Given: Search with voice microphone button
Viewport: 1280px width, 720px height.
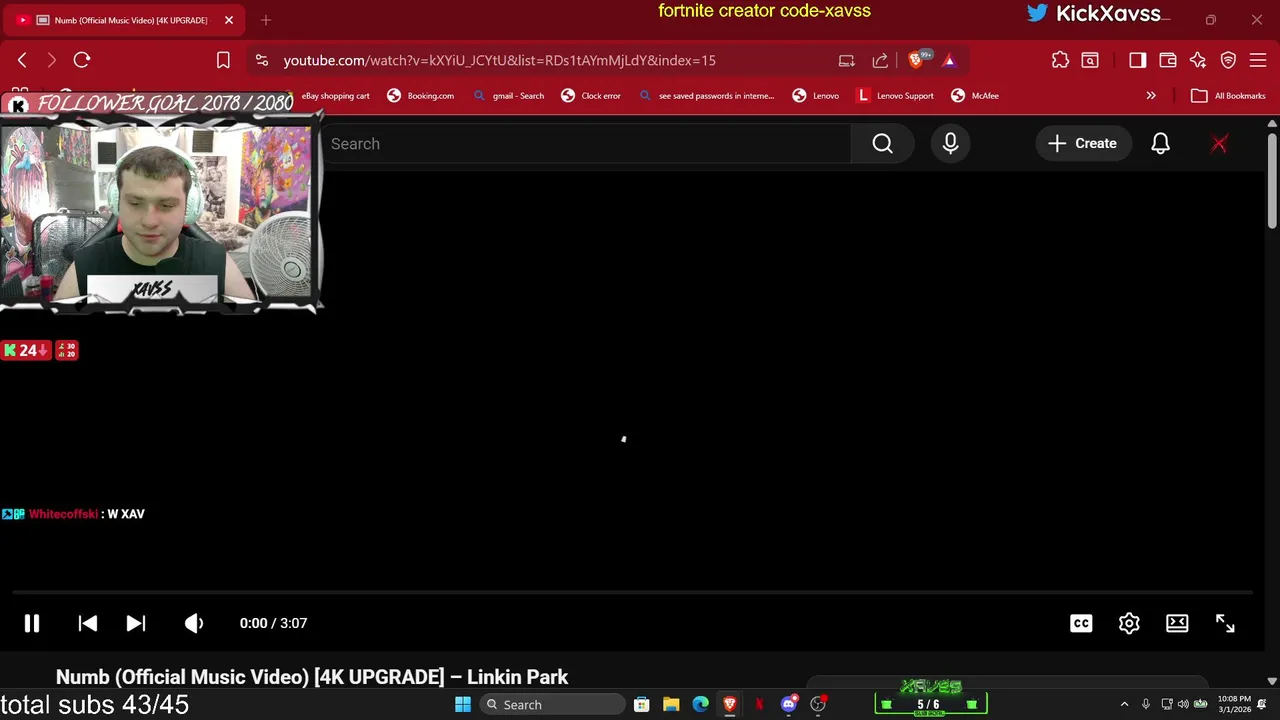Looking at the screenshot, I should coord(950,143).
